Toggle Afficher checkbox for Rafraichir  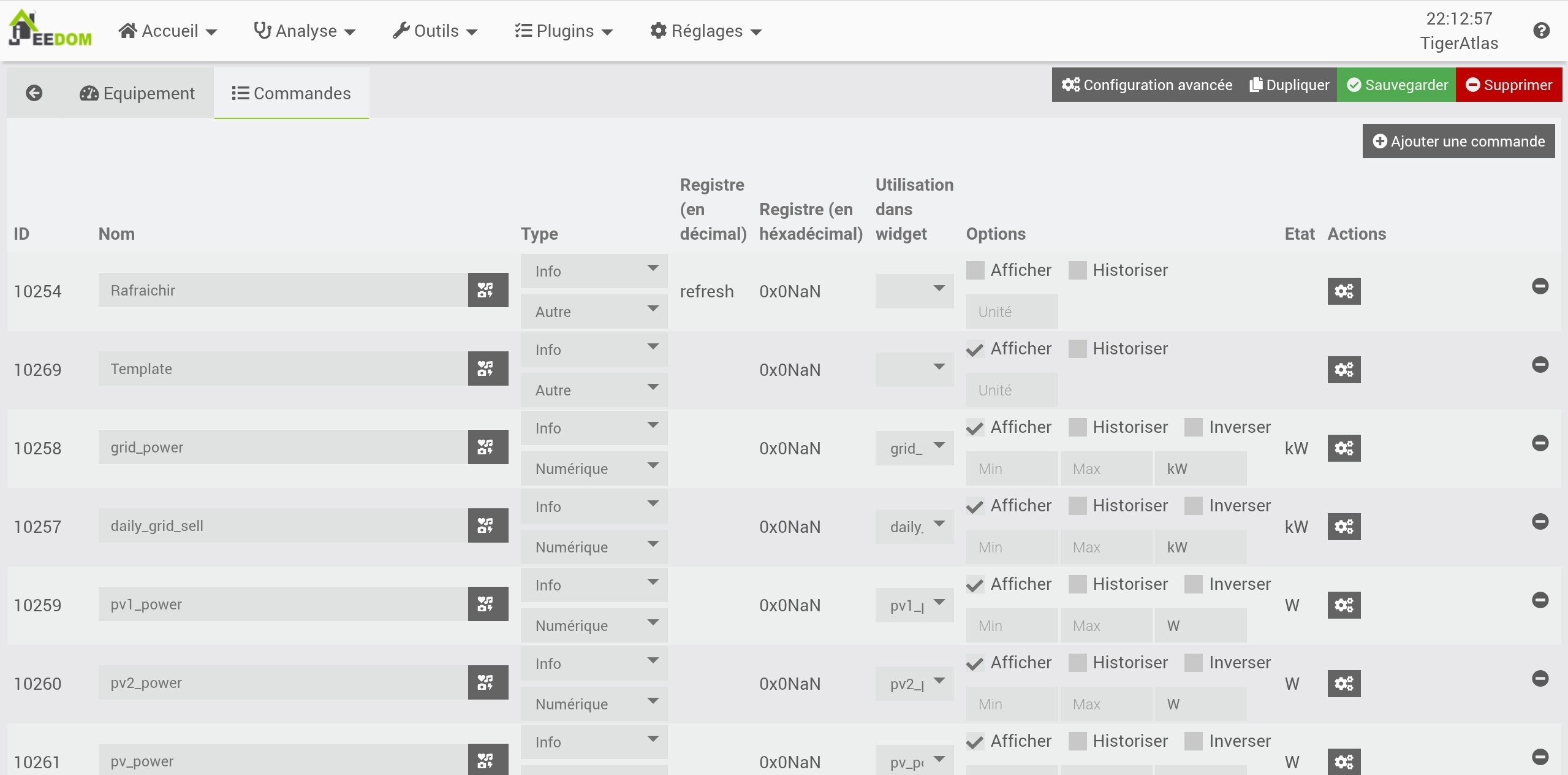pos(975,270)
